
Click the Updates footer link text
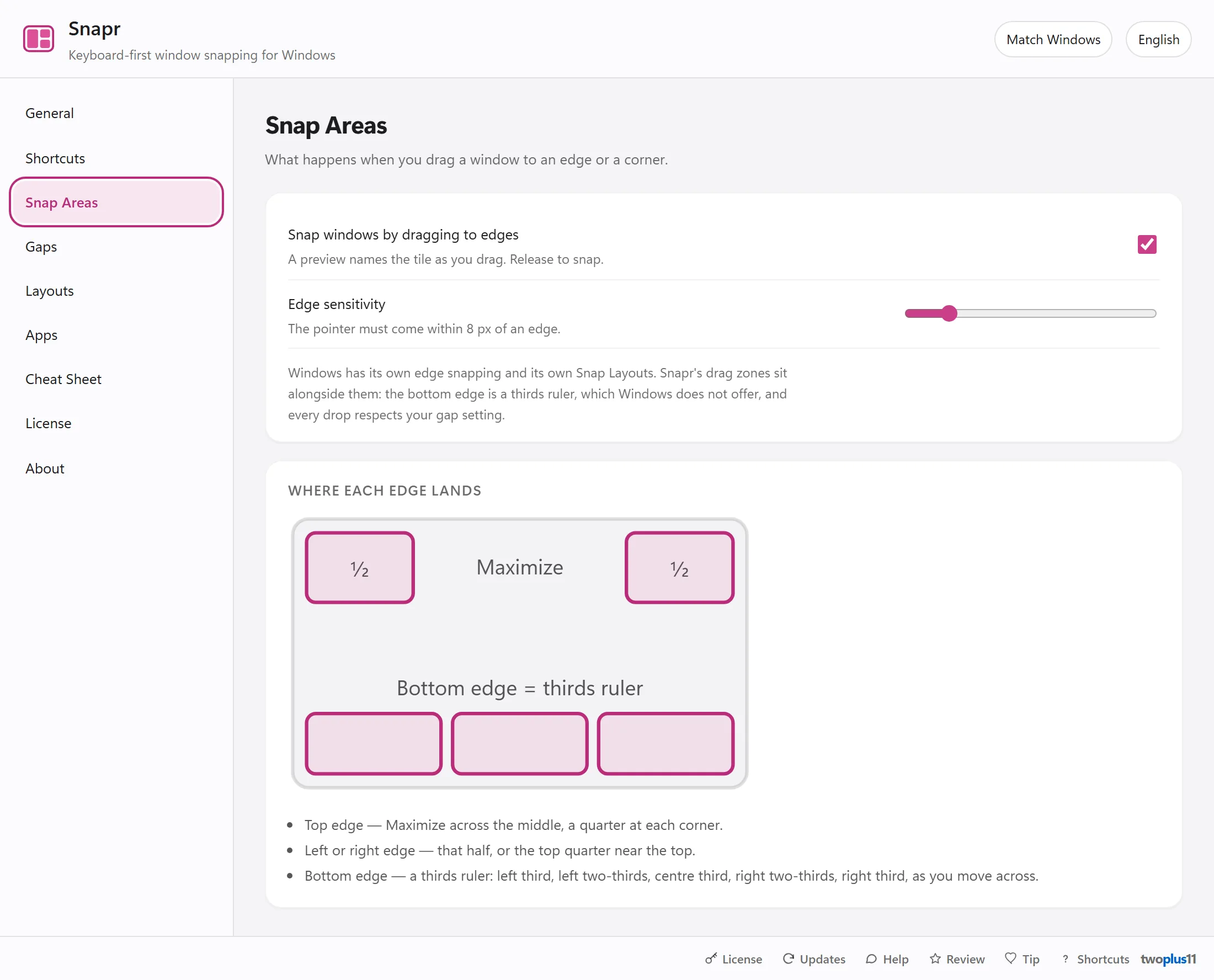click(822, 959)
